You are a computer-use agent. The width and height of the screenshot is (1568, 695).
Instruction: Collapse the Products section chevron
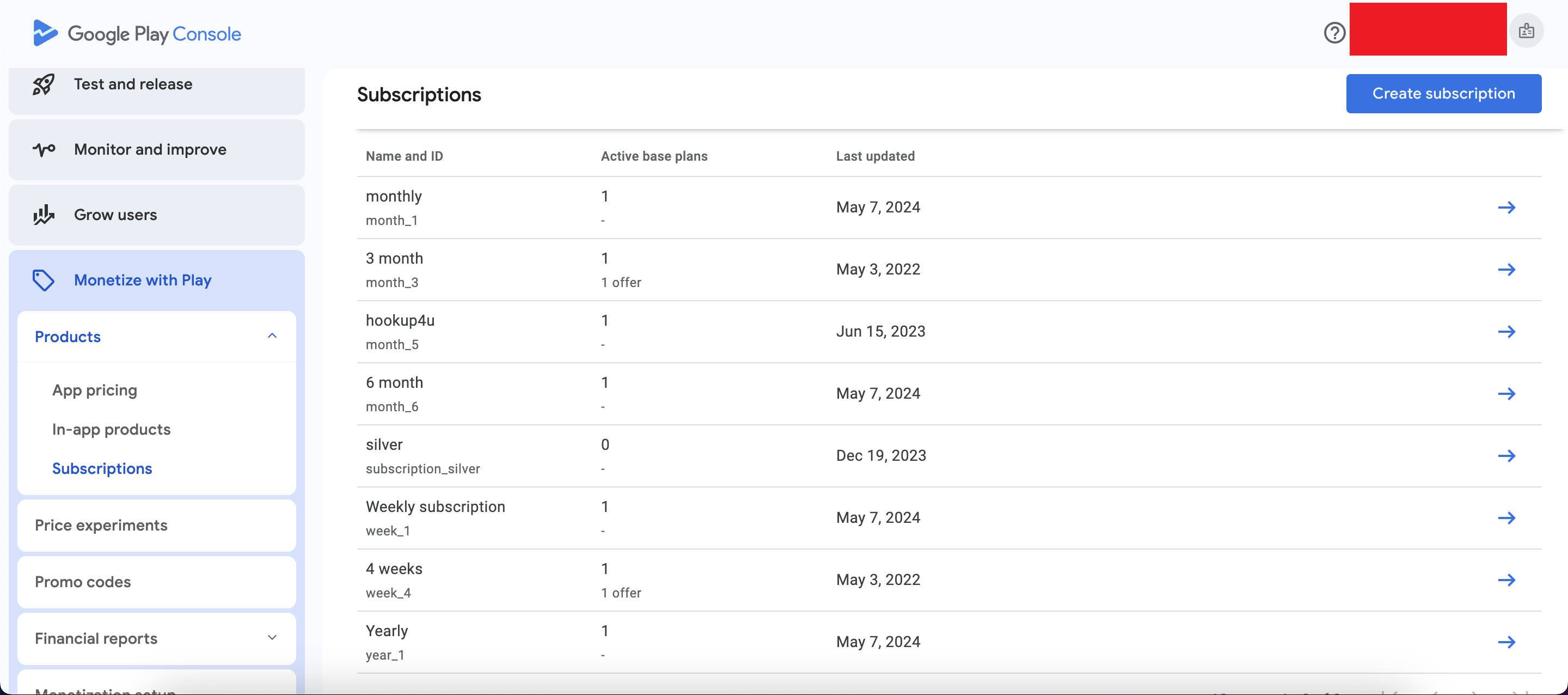tap(272, 336)
